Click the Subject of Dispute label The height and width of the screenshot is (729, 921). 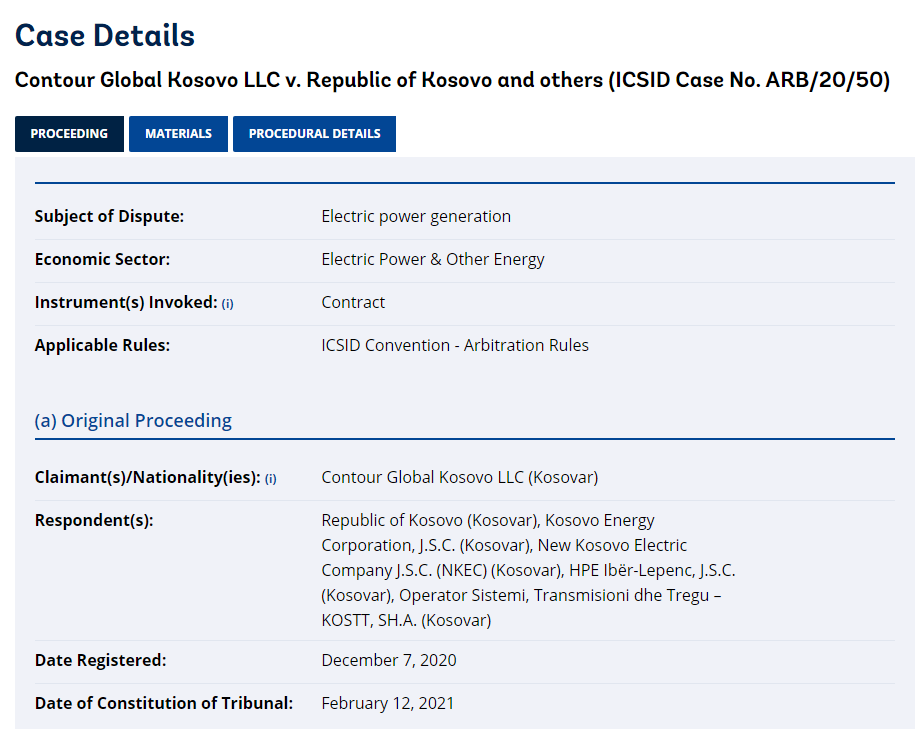click(x=109, y=216)
